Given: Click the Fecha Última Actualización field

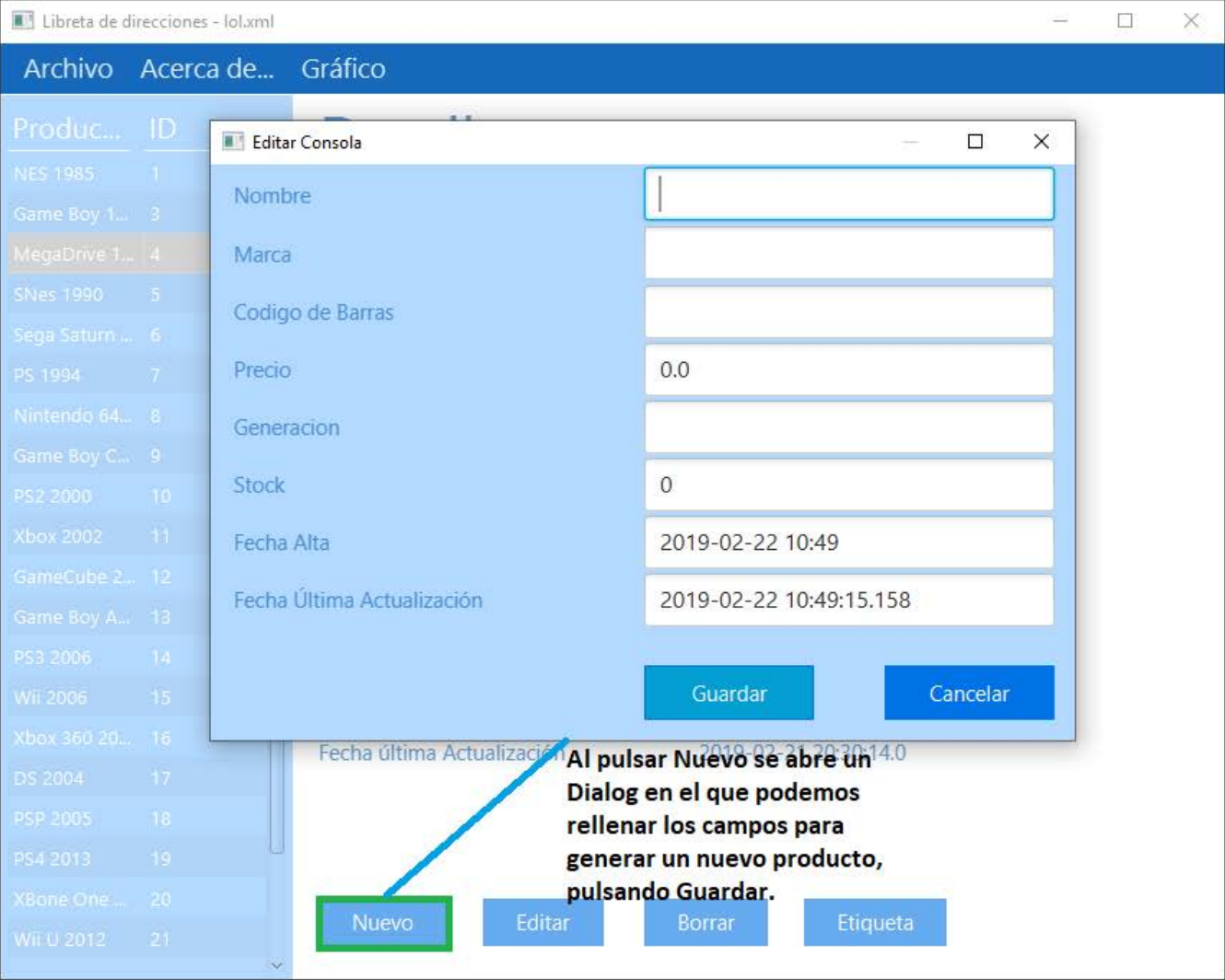Looking at the screenshot, I should point(848,600).
